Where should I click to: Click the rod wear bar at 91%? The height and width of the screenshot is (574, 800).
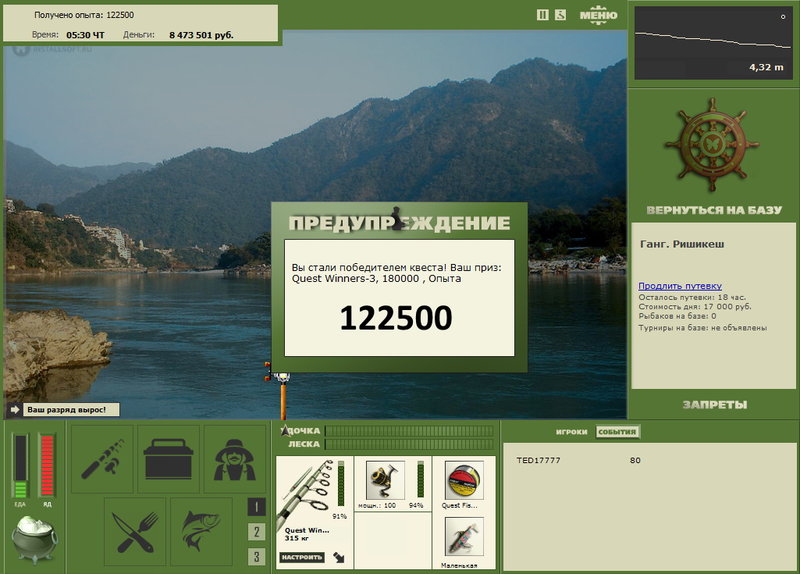pos(341,485)
